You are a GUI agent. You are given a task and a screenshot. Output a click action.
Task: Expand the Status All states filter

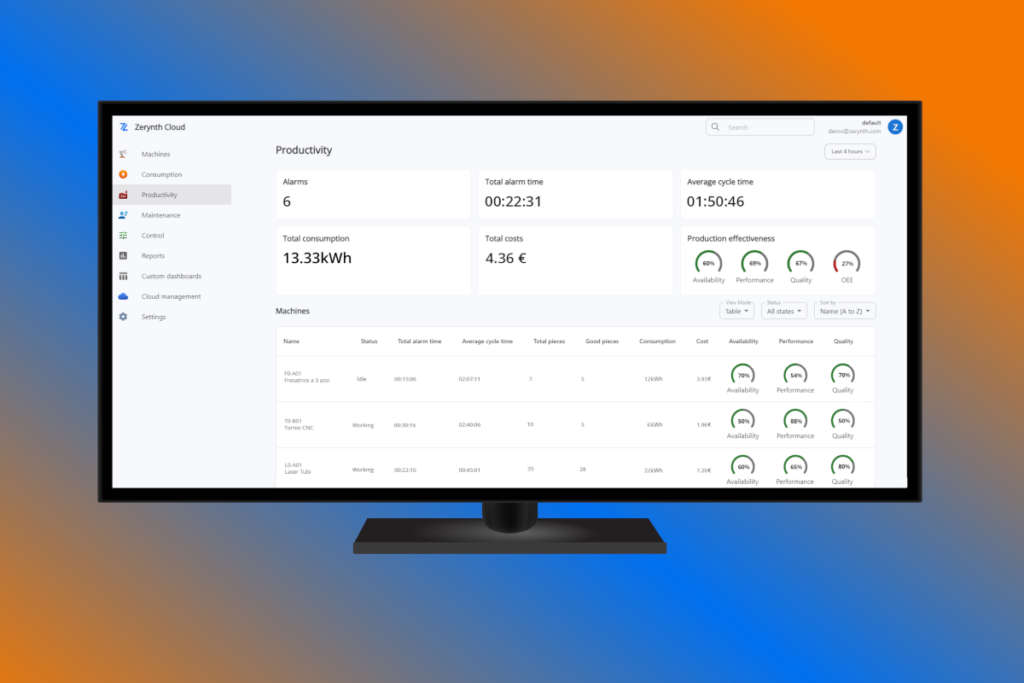point(784,311)
